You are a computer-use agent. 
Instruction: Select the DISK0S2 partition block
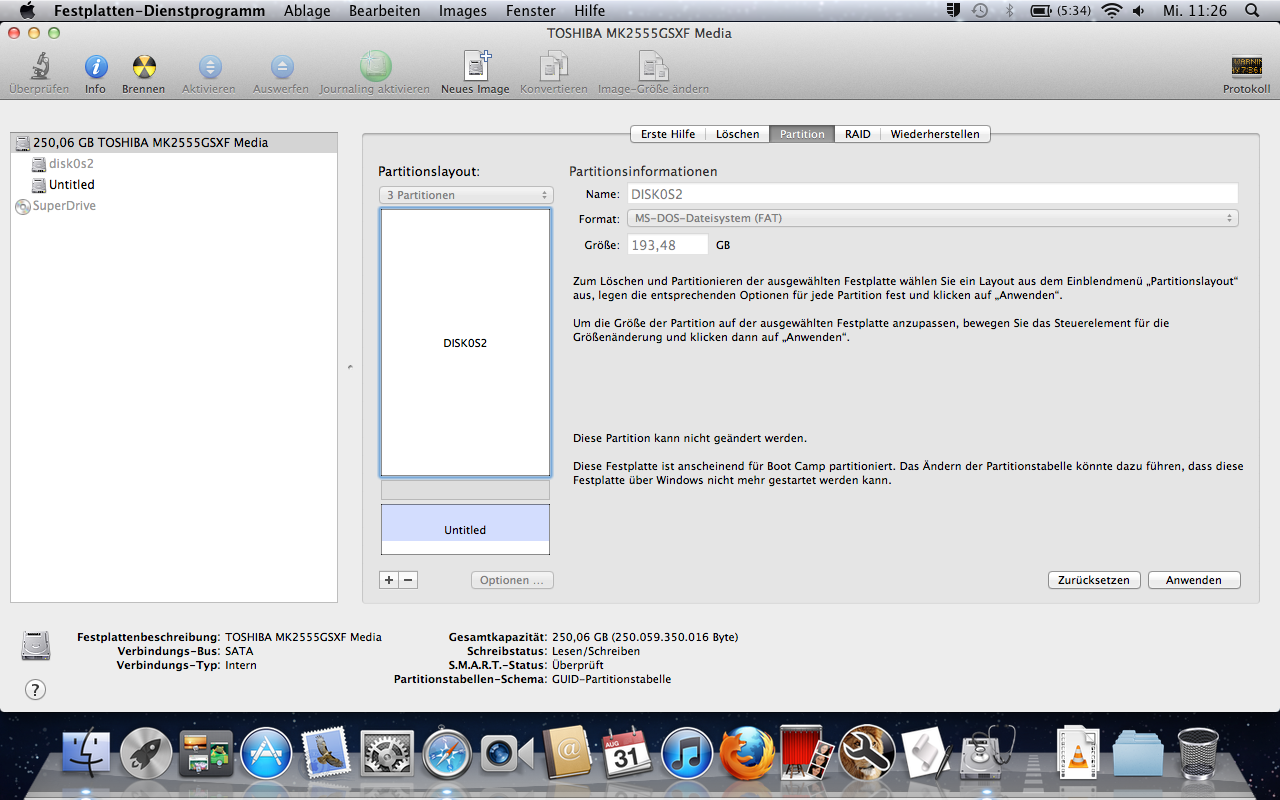click(465, 342)
